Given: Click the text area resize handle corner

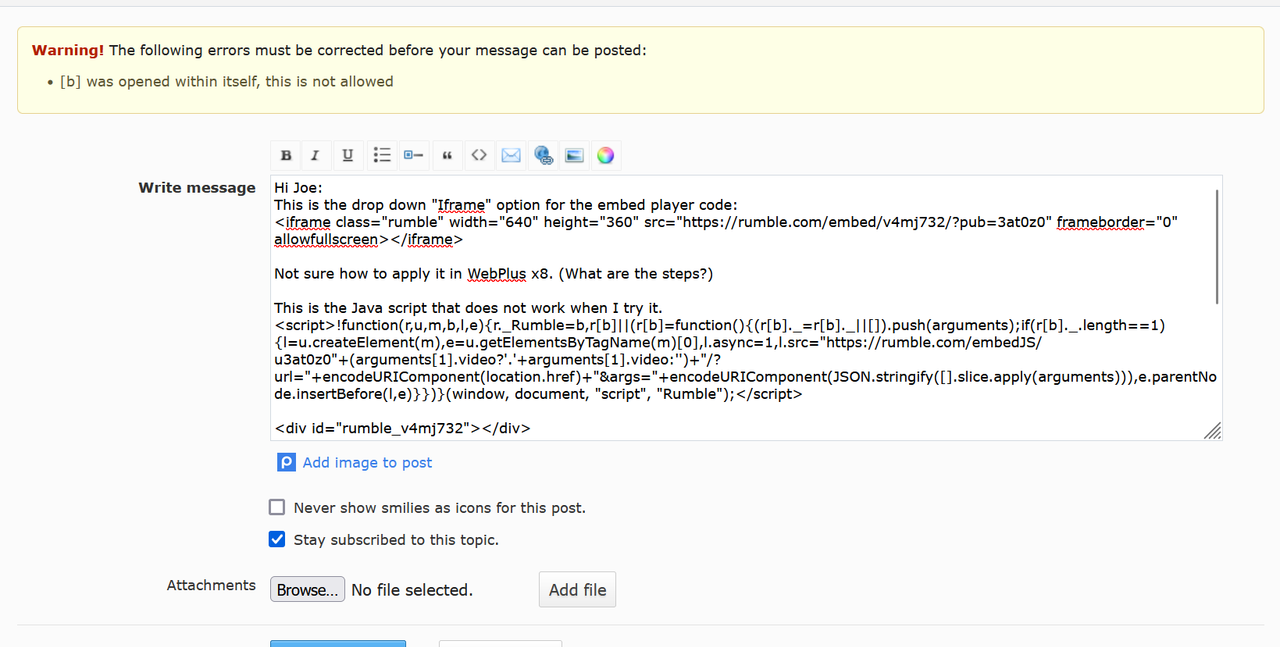Looking at the screenshot, I should 1212,431.
